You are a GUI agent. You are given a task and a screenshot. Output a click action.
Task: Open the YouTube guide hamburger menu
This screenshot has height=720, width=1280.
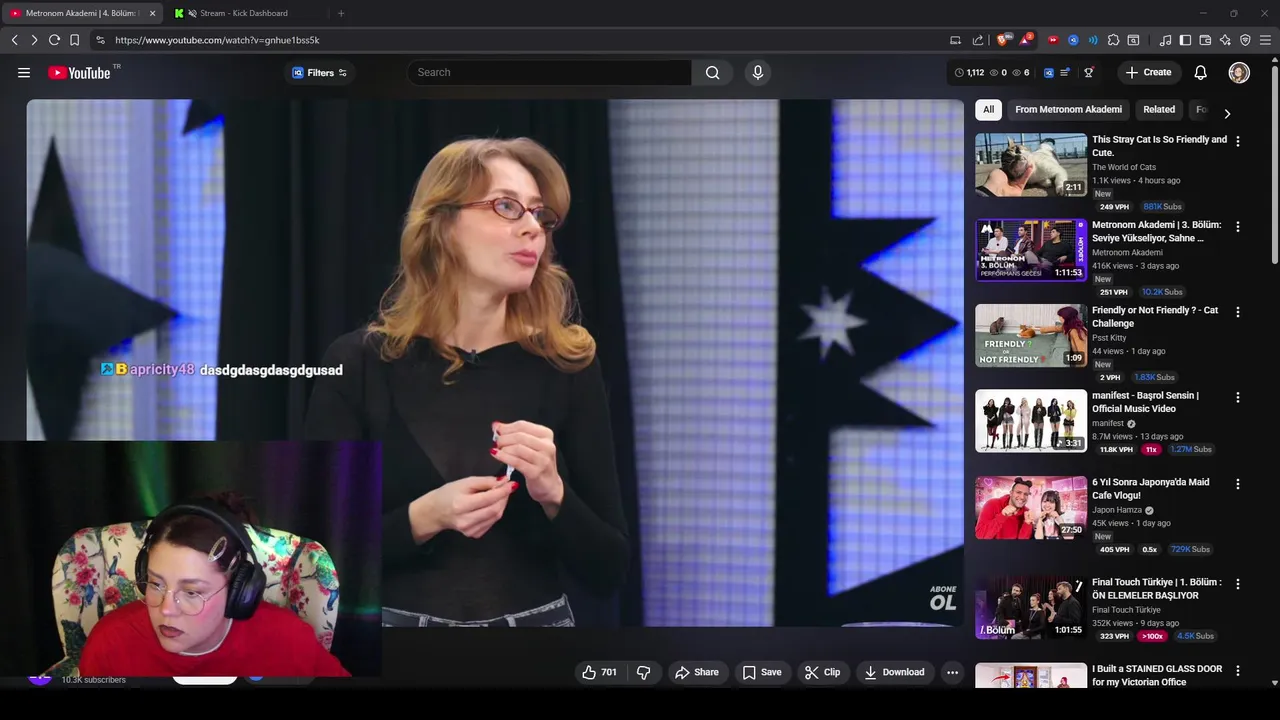tap(24, 72)
